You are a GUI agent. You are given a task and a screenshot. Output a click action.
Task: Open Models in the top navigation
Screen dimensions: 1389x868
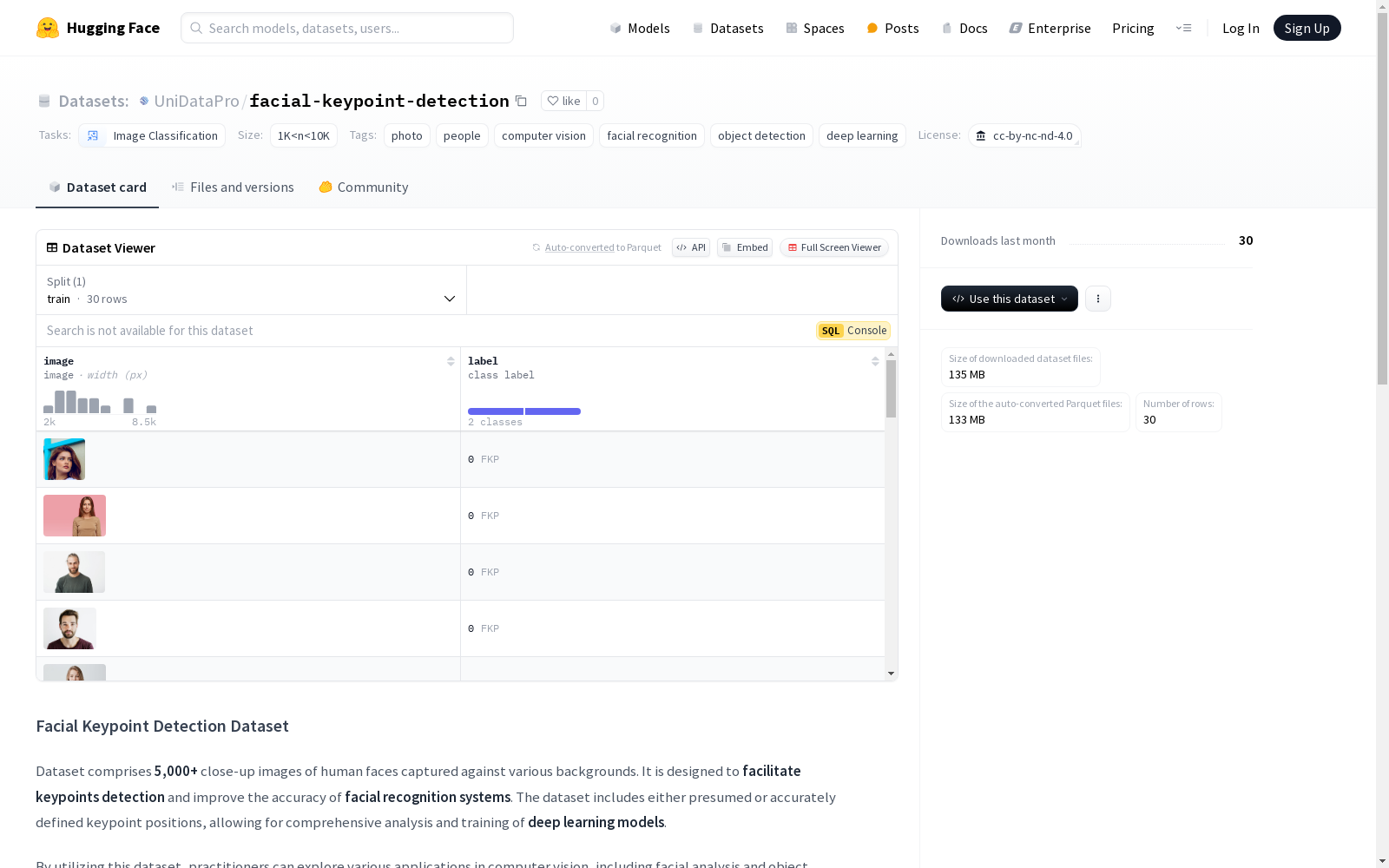click(640, 28)
